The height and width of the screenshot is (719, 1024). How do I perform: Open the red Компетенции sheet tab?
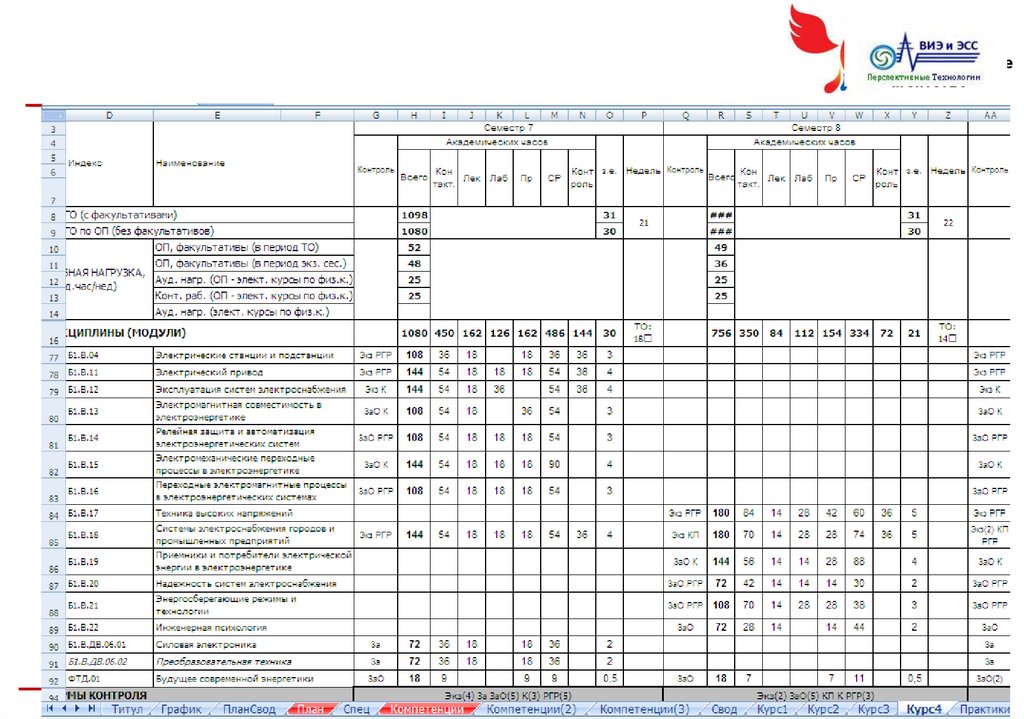click(x=426, y=709)
